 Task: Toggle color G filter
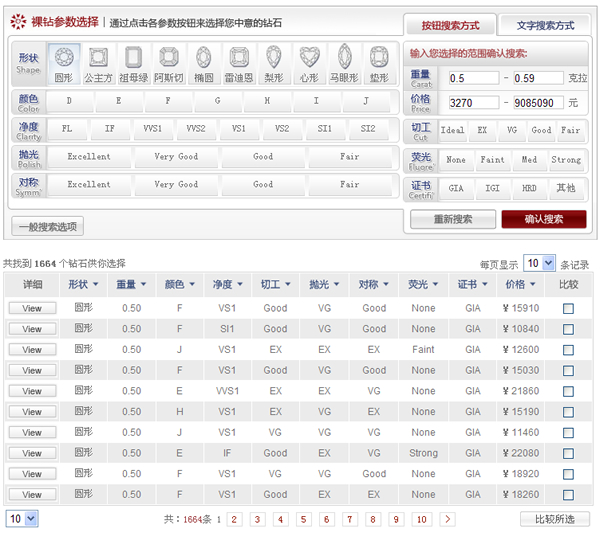217,101
